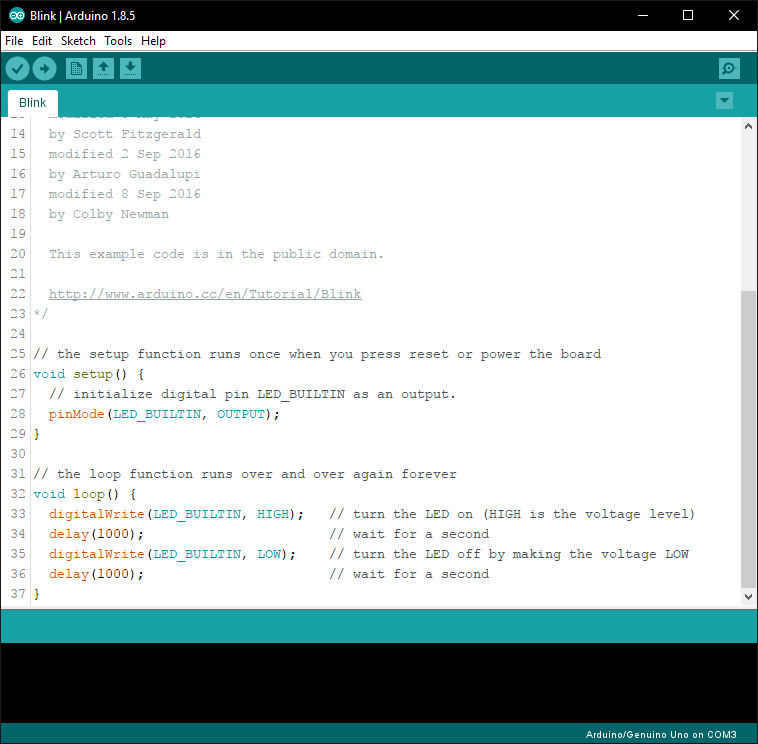Open a sketch with the Open icon
758x744 pixels.
103,69
